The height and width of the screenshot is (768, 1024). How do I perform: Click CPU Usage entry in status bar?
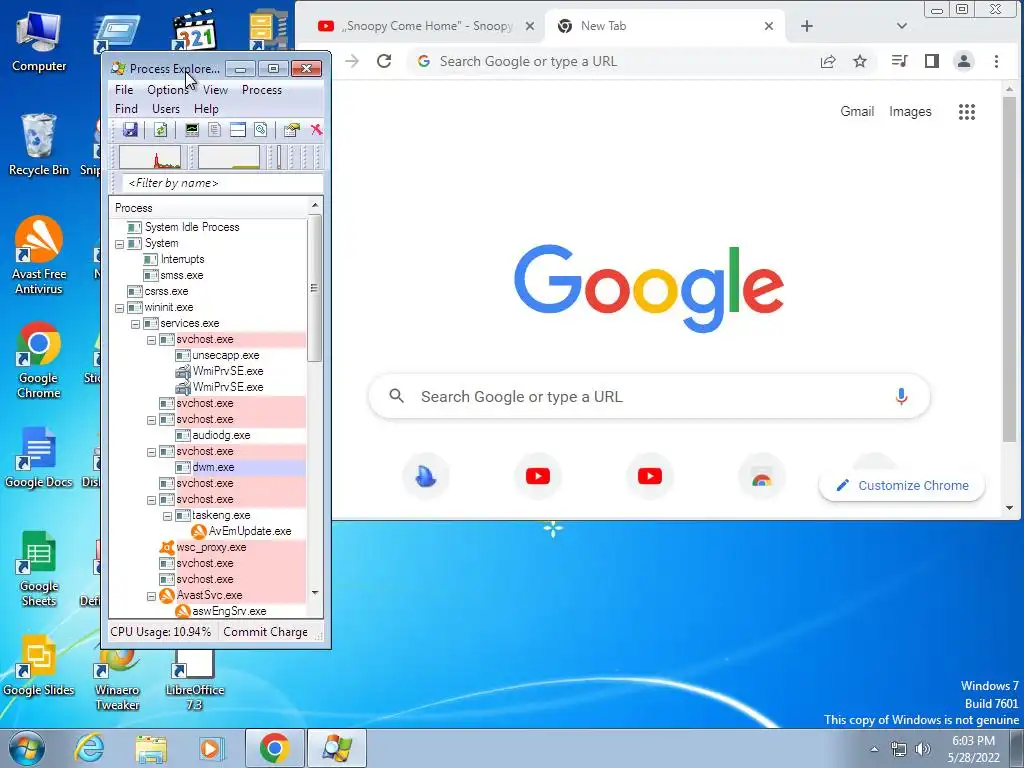click(161, 632)
